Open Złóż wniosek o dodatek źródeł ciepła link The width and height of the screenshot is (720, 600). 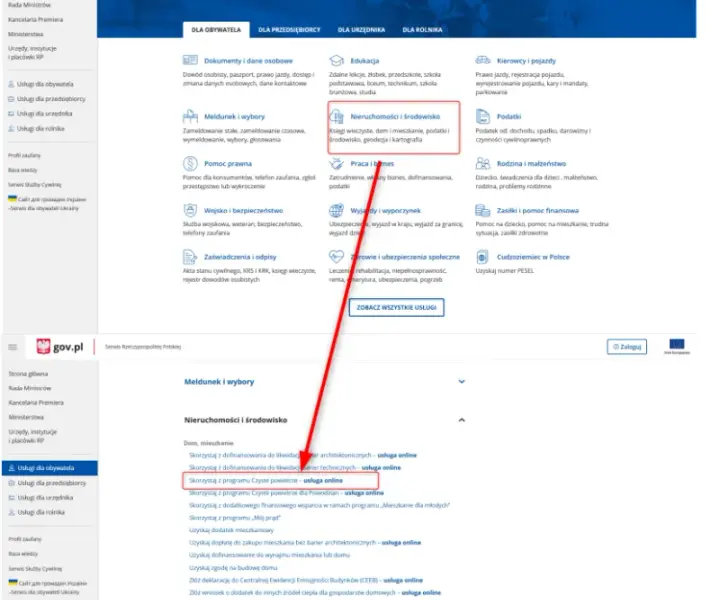[315, 593]
